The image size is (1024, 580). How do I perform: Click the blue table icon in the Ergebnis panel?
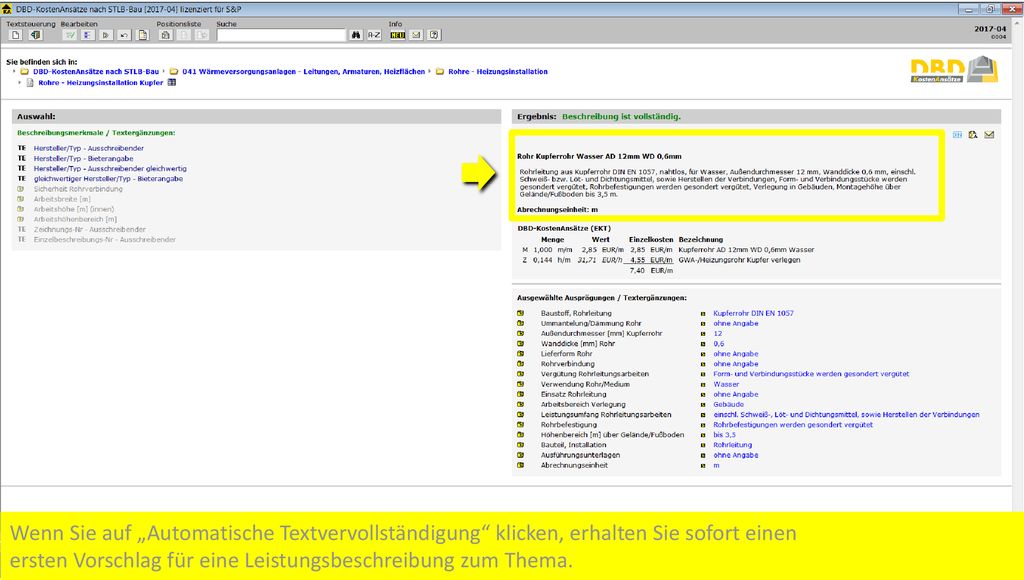957,135
